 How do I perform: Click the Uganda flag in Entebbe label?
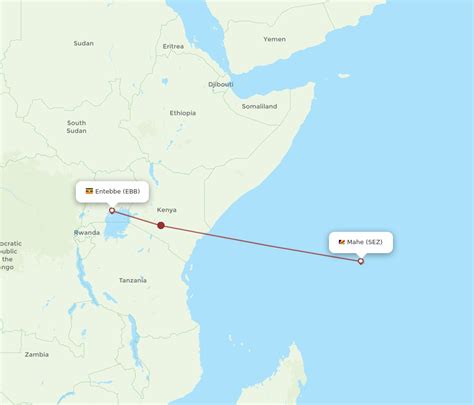click(89, 191)
